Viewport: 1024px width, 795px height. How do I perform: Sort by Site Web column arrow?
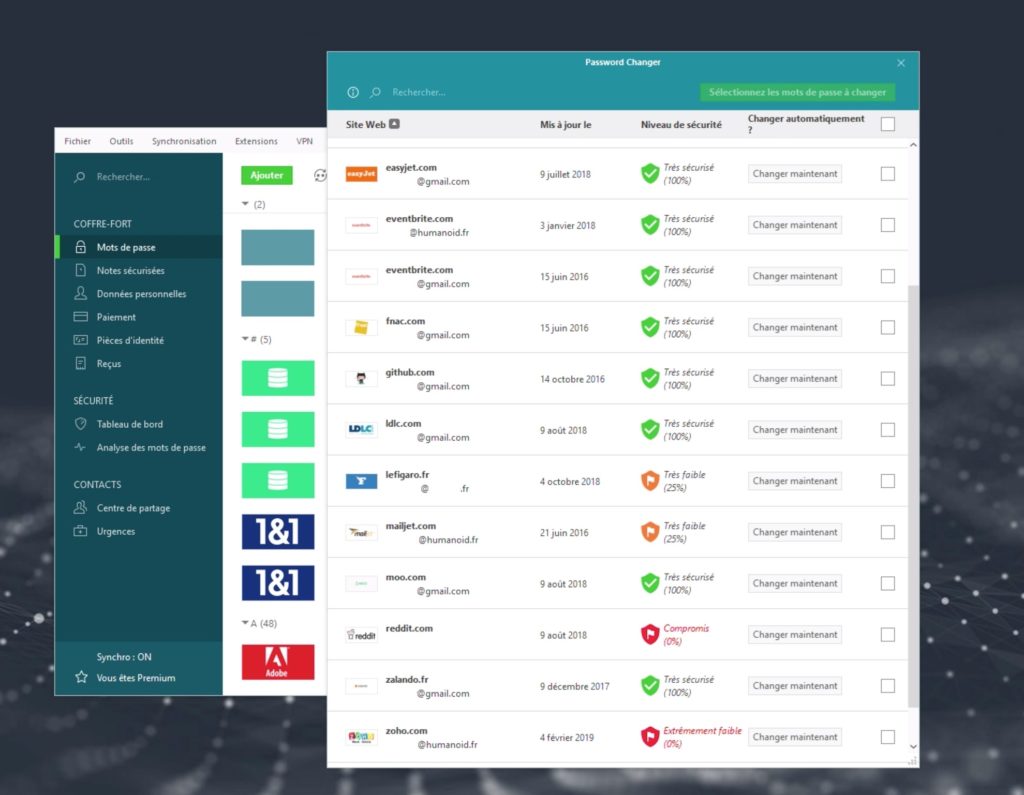point(394,124)
